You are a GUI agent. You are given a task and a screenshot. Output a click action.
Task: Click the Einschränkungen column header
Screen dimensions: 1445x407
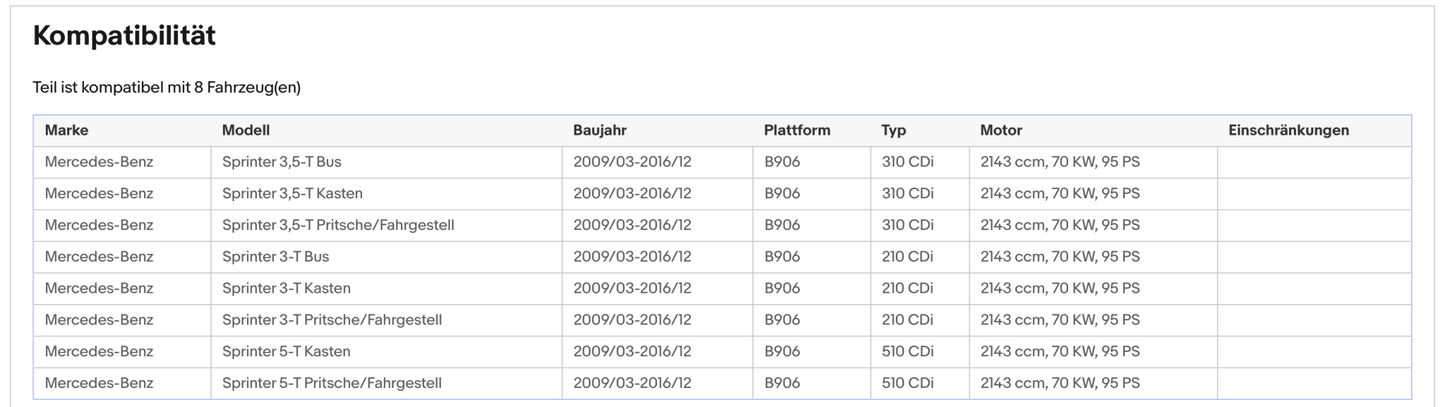click(x=1288, y=130)
